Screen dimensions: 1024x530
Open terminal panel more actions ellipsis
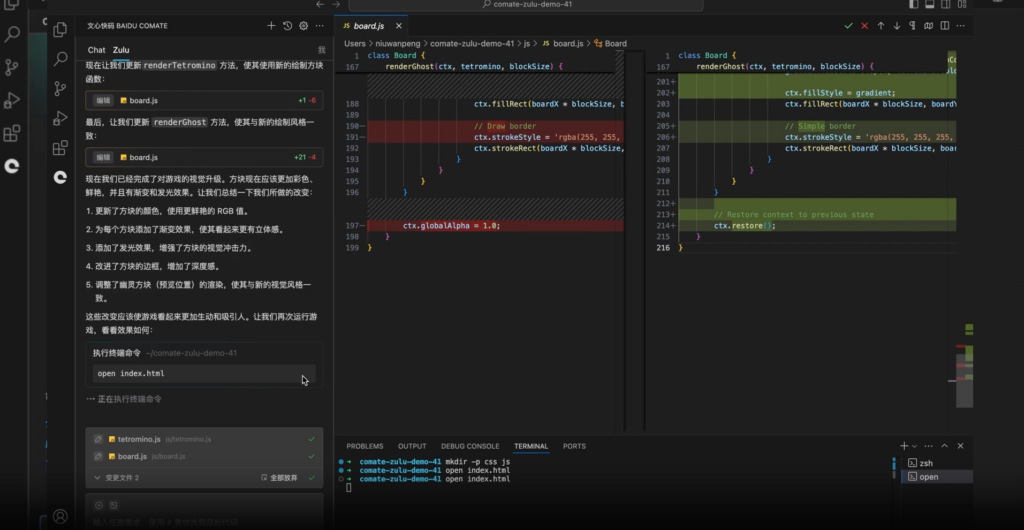(x=928, y=446)
